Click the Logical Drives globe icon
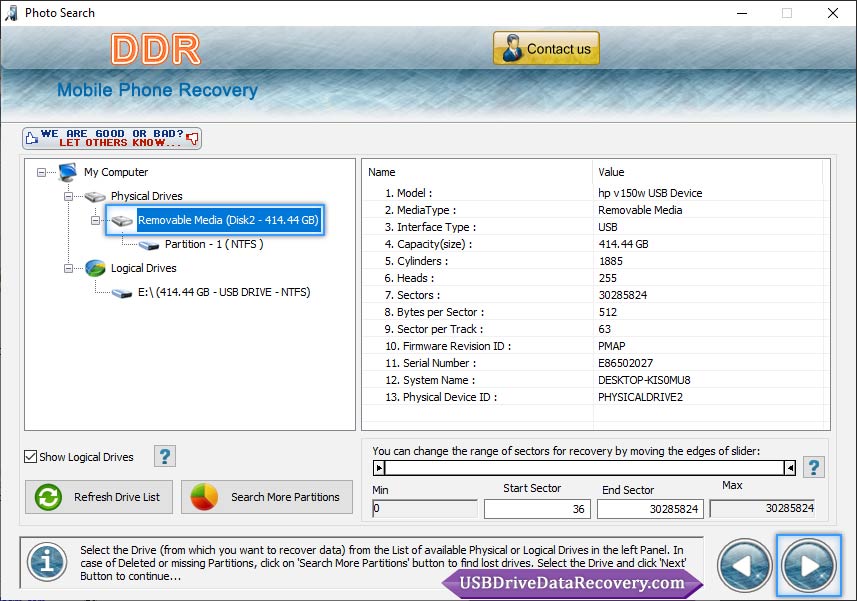Viewport: 857px width, 601px height. (95, 268)
